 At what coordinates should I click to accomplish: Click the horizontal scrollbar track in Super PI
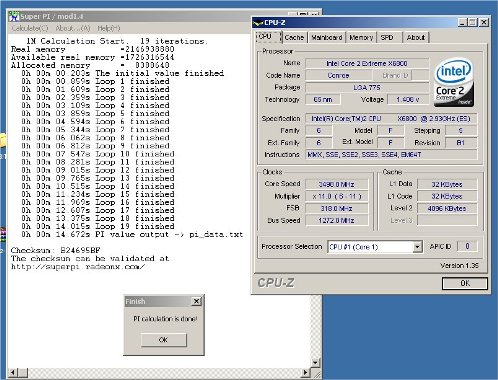pyautogui.click(x=165, y=373)
